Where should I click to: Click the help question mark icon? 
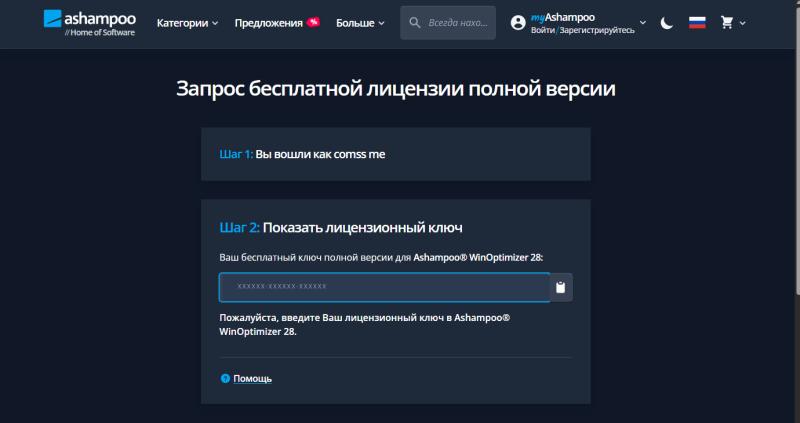[x=225, y=379]
